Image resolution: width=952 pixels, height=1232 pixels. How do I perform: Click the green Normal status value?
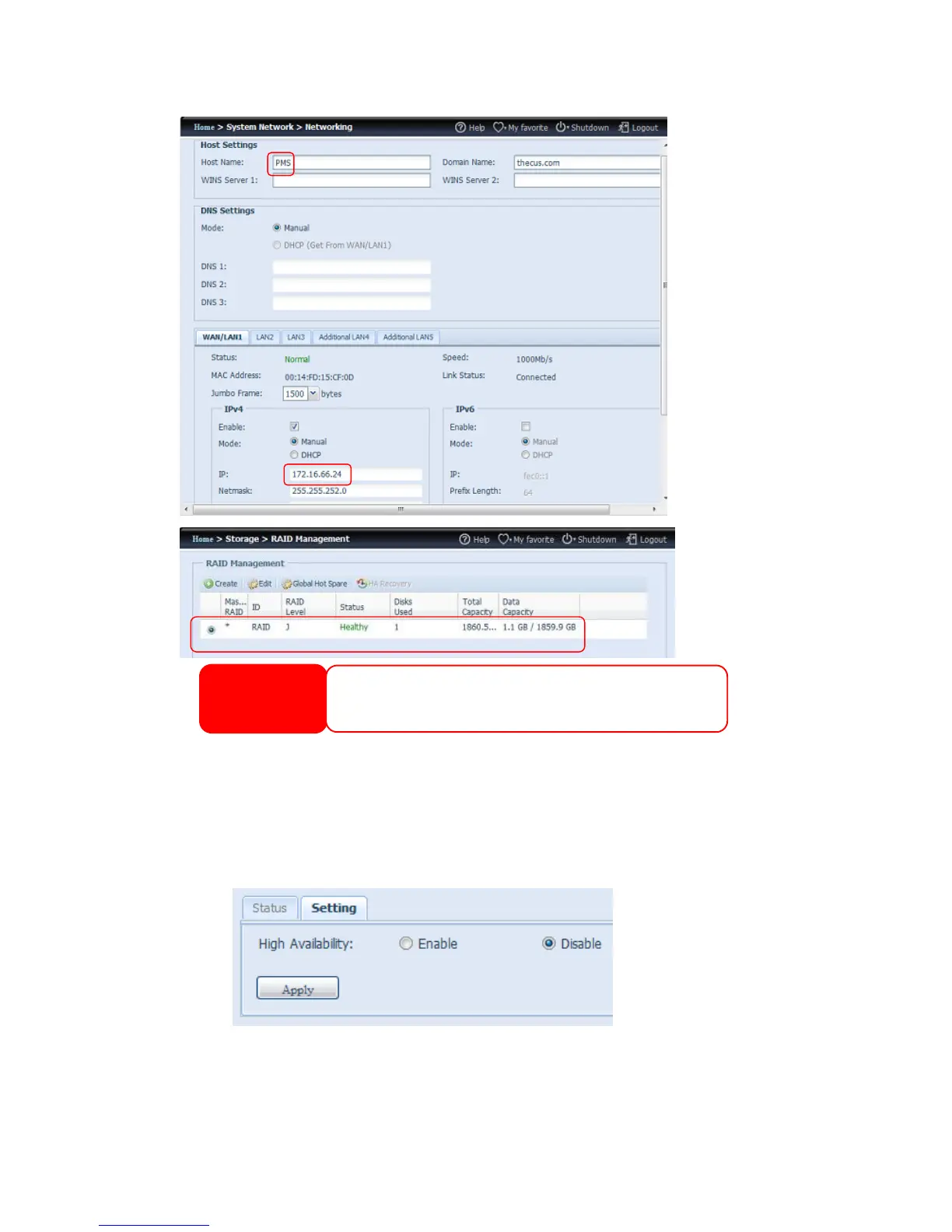coord(297,359)
